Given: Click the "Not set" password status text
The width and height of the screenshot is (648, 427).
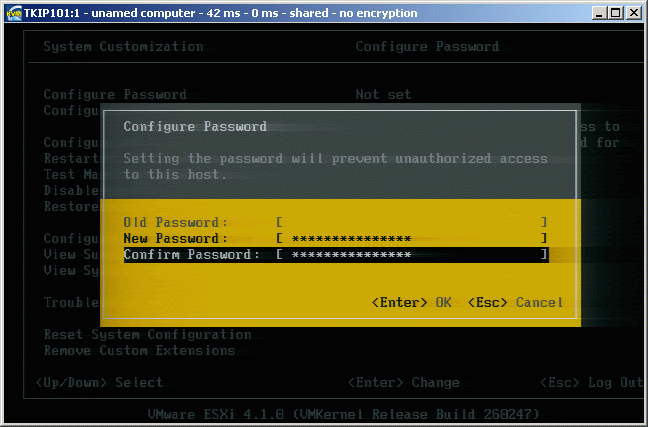Looking at the screenshot, I should click(383, 95).
